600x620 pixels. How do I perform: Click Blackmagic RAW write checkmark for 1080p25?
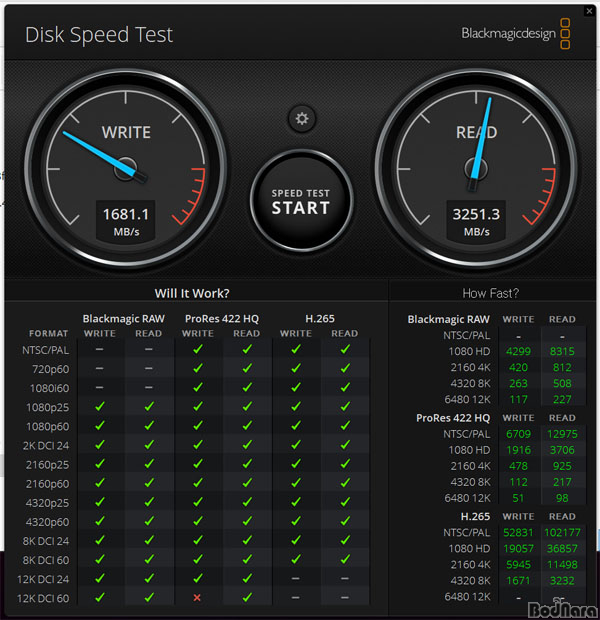[100, 406]
